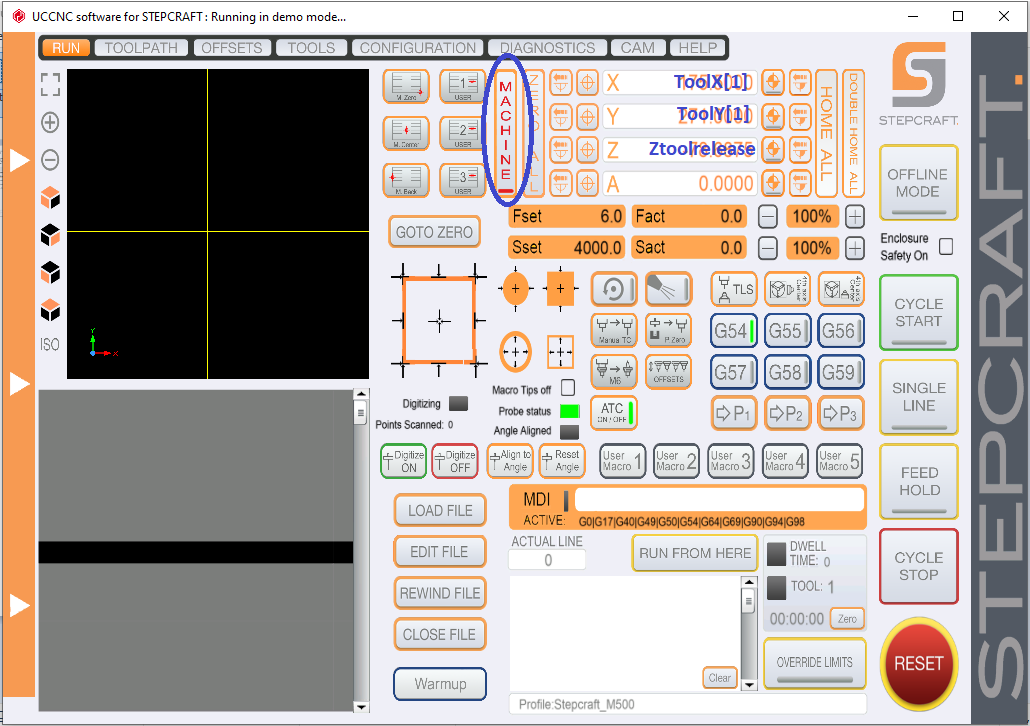Toggle the coolant spray button
The image size is (1030, 726).
click(x=669, y=289)
